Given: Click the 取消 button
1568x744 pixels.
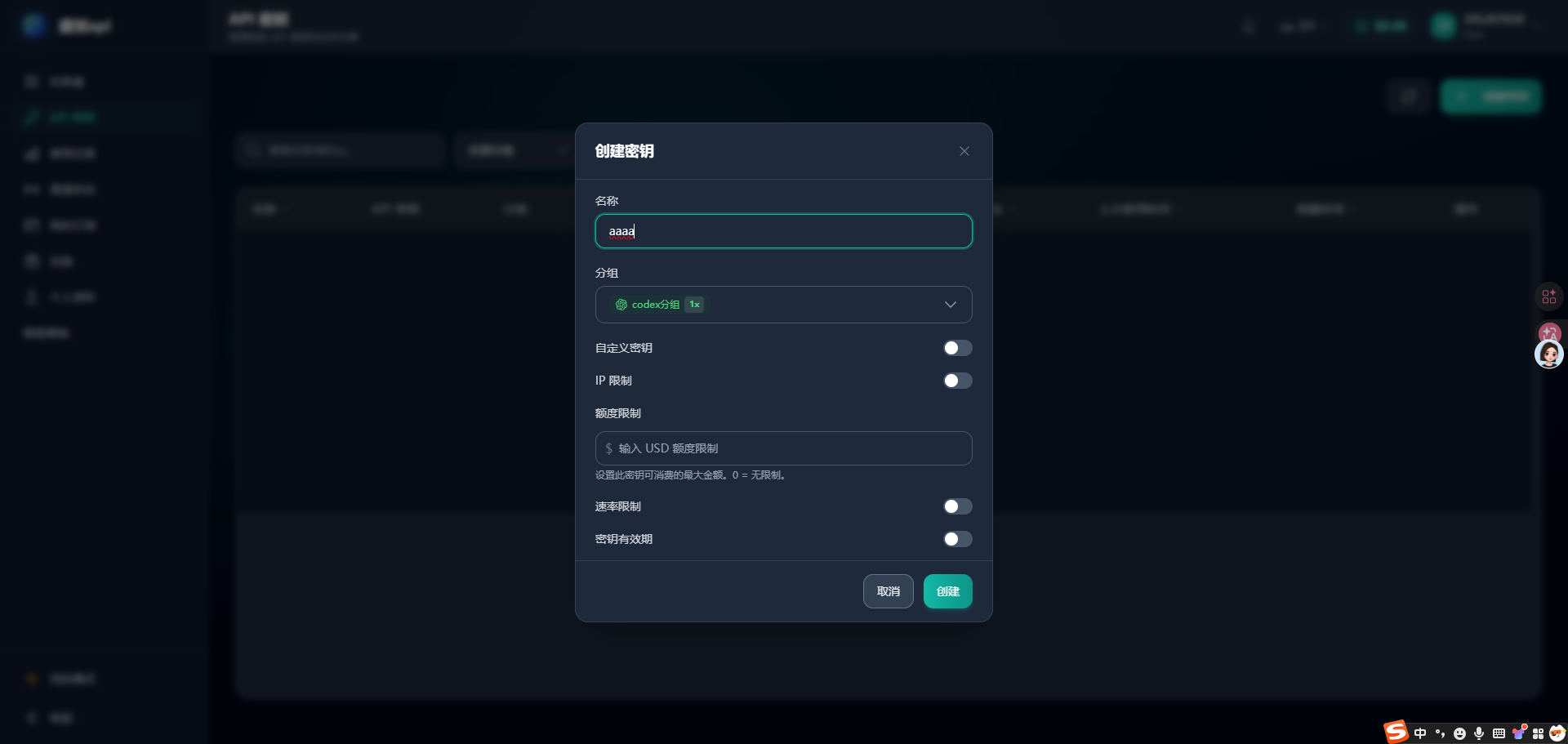Looking at the screenshot, I should pos(889,591).
